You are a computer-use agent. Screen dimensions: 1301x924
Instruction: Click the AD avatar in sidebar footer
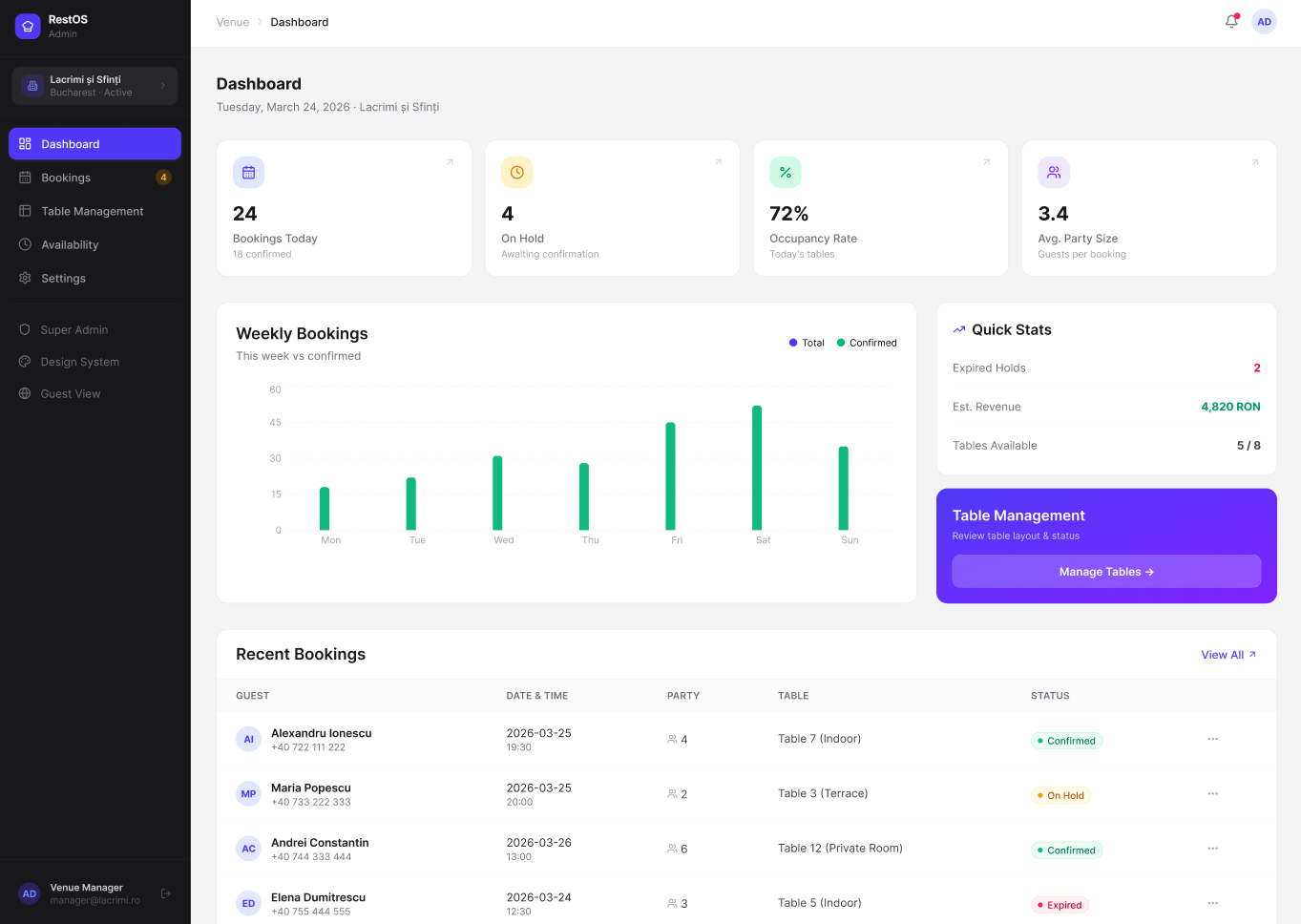point(30,893)
